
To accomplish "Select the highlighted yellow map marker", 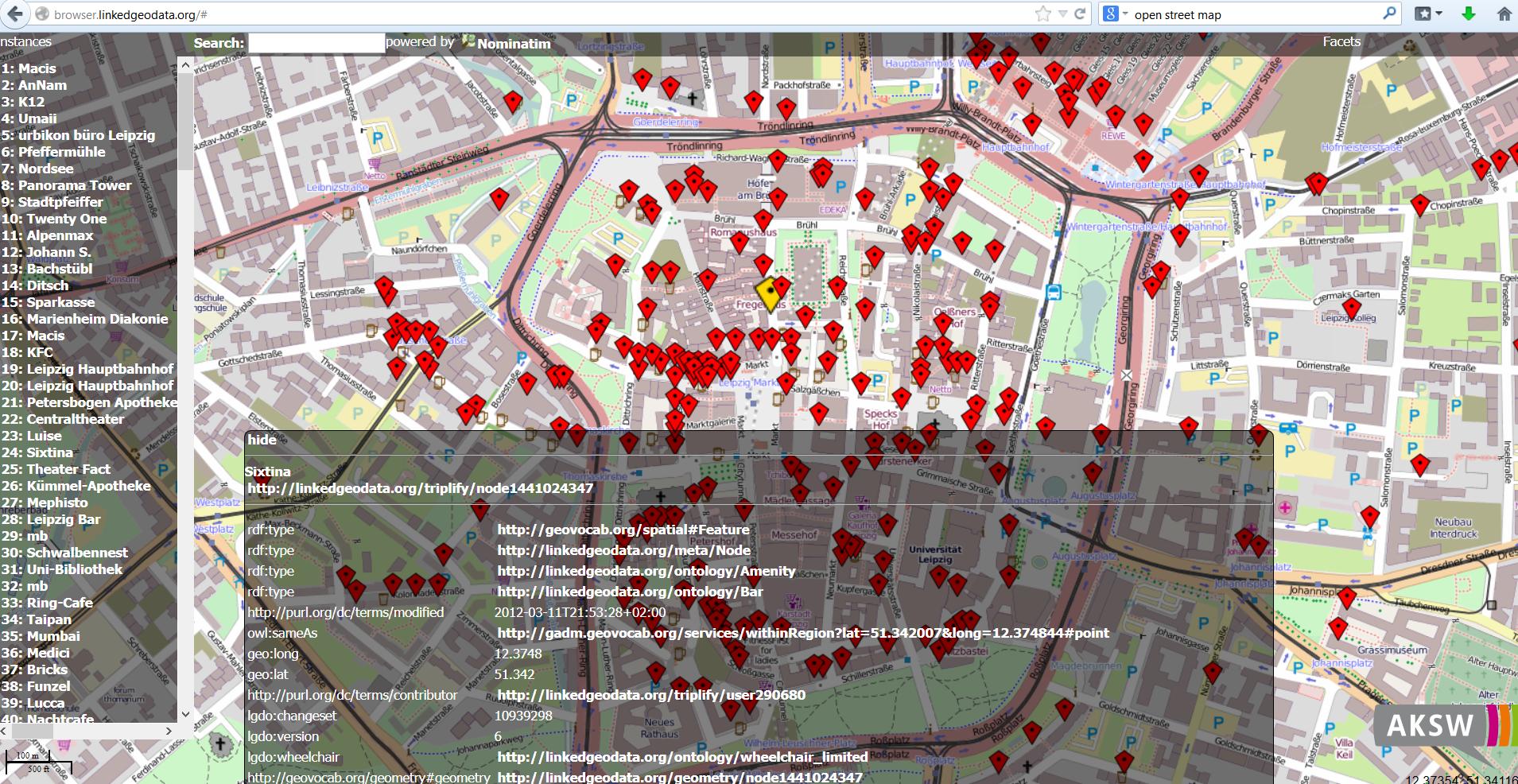I will pos(768,293).
